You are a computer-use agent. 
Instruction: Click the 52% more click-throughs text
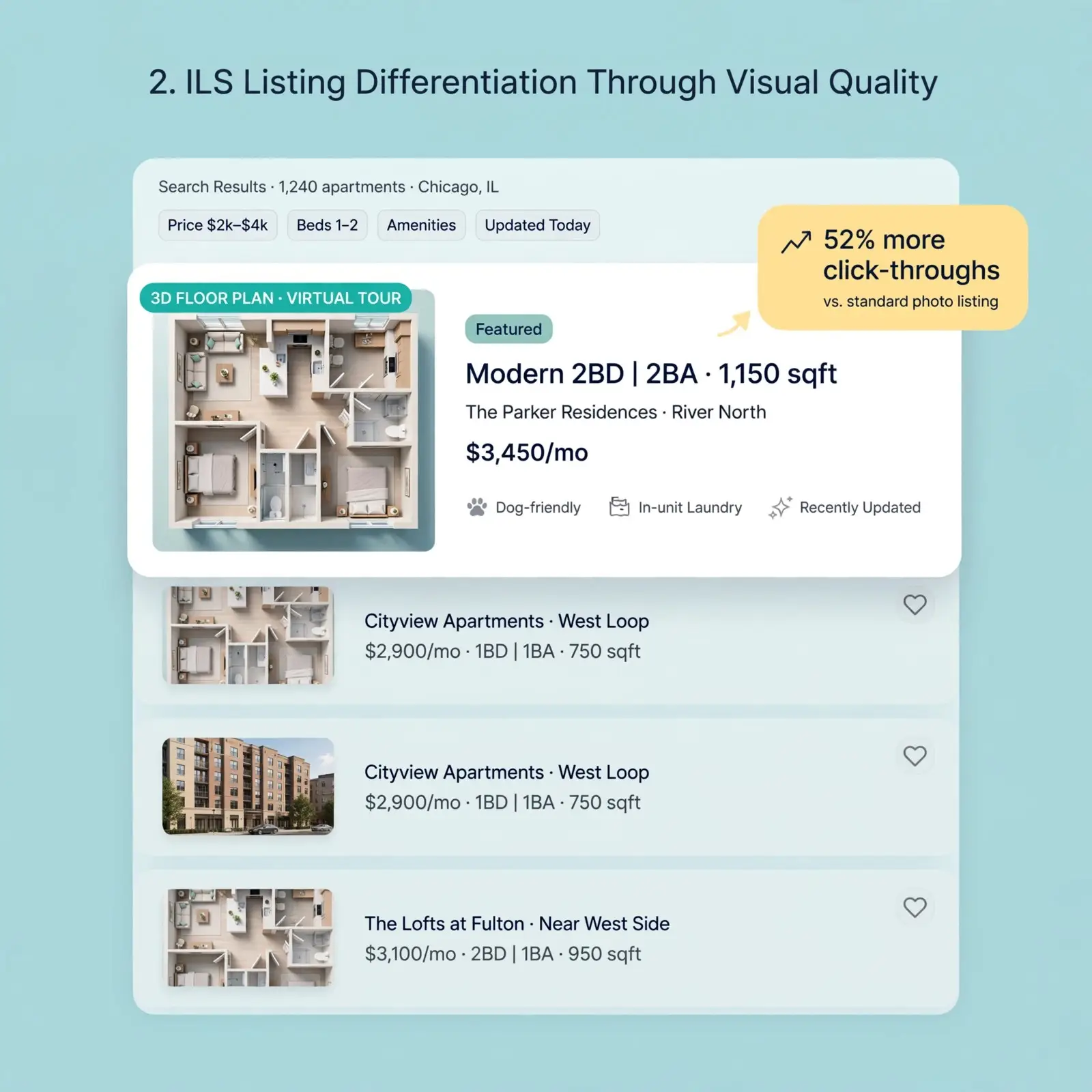click(x=911, y=255)
